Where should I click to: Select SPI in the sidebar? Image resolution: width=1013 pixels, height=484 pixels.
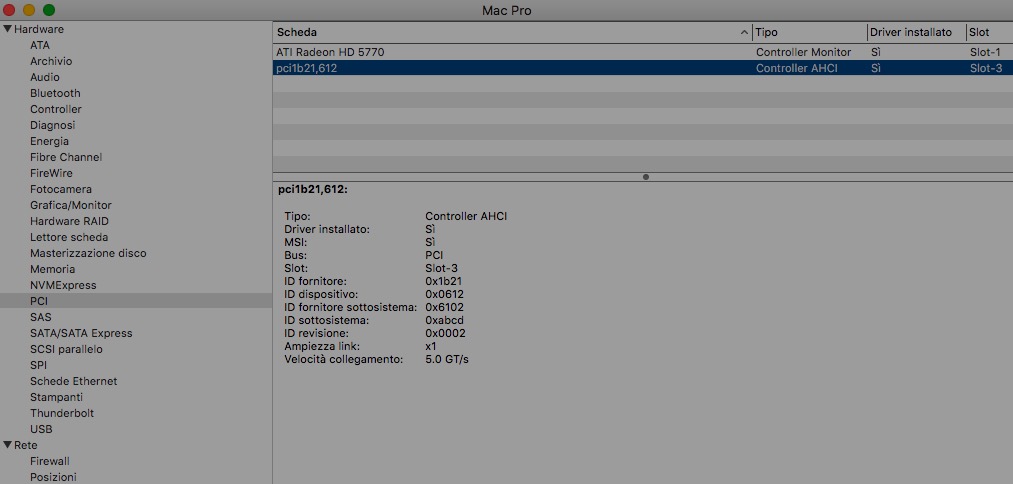click(x=38, y=365)
